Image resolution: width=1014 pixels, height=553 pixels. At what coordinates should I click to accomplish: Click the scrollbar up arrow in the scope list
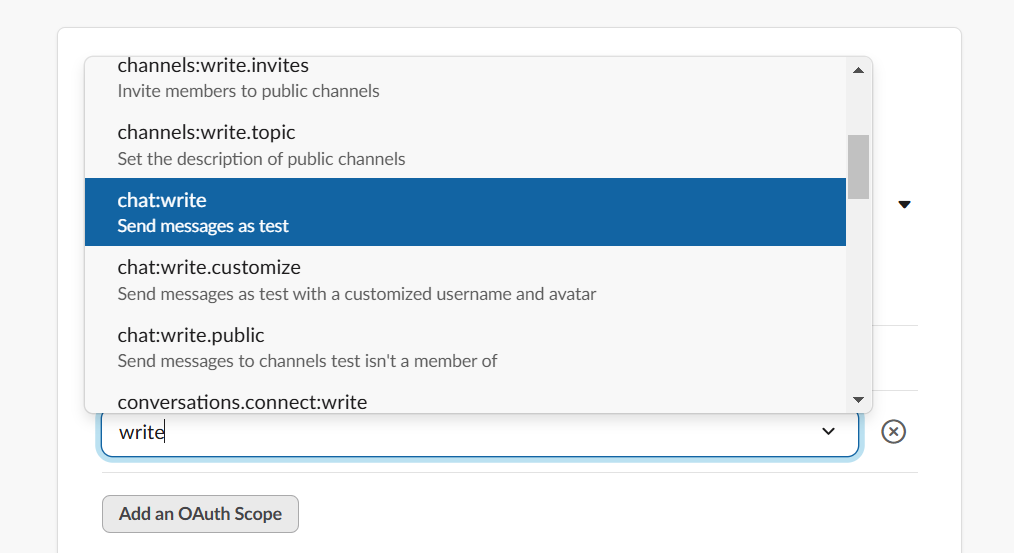(x=858, y=70)
